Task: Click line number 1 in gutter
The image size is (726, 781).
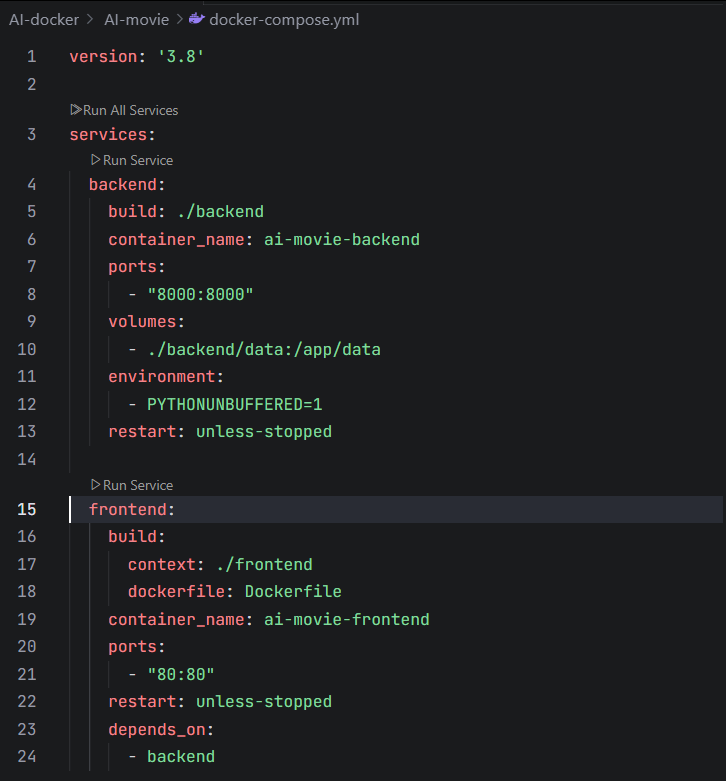Action: [31, 56]
